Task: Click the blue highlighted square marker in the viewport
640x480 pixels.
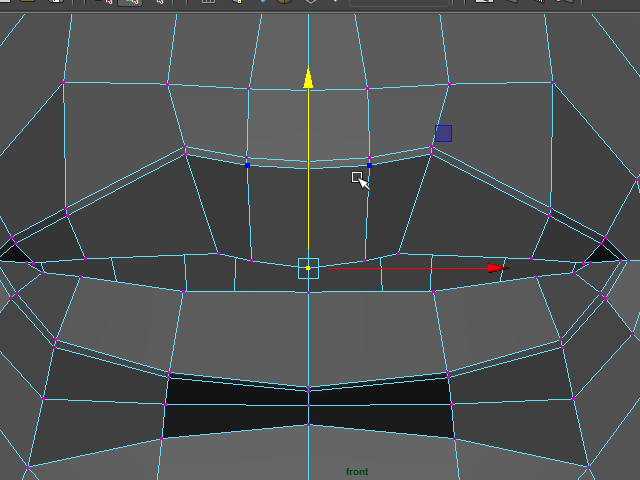Action: [443, 133]
